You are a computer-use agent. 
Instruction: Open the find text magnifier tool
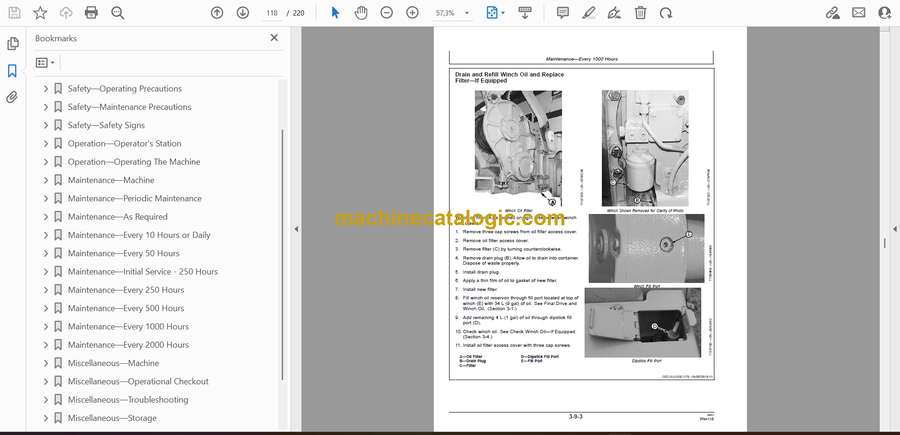pyautogui.click(x=118, y=13)
